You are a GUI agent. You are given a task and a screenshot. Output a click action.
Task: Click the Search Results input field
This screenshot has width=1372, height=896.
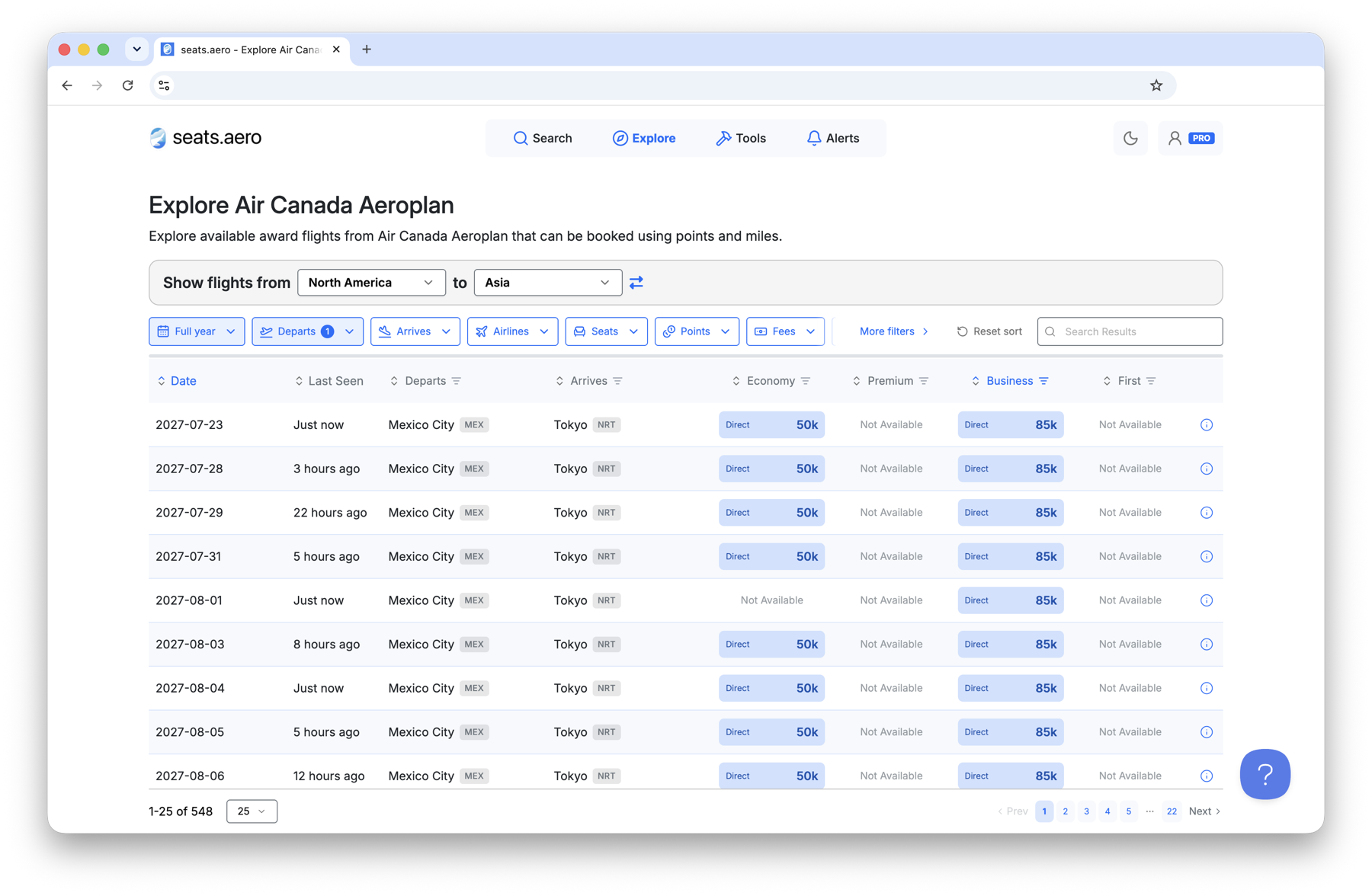tap(1130, 331)
